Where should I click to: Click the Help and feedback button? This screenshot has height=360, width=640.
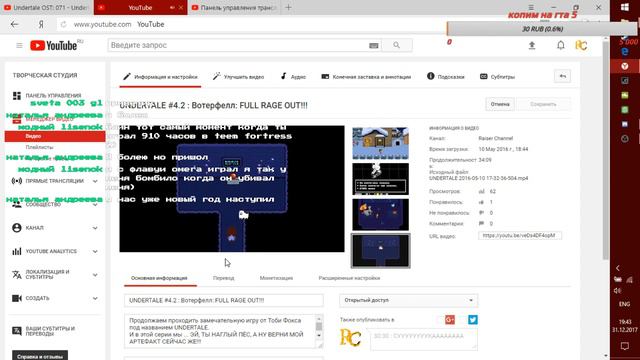[40, 356]
